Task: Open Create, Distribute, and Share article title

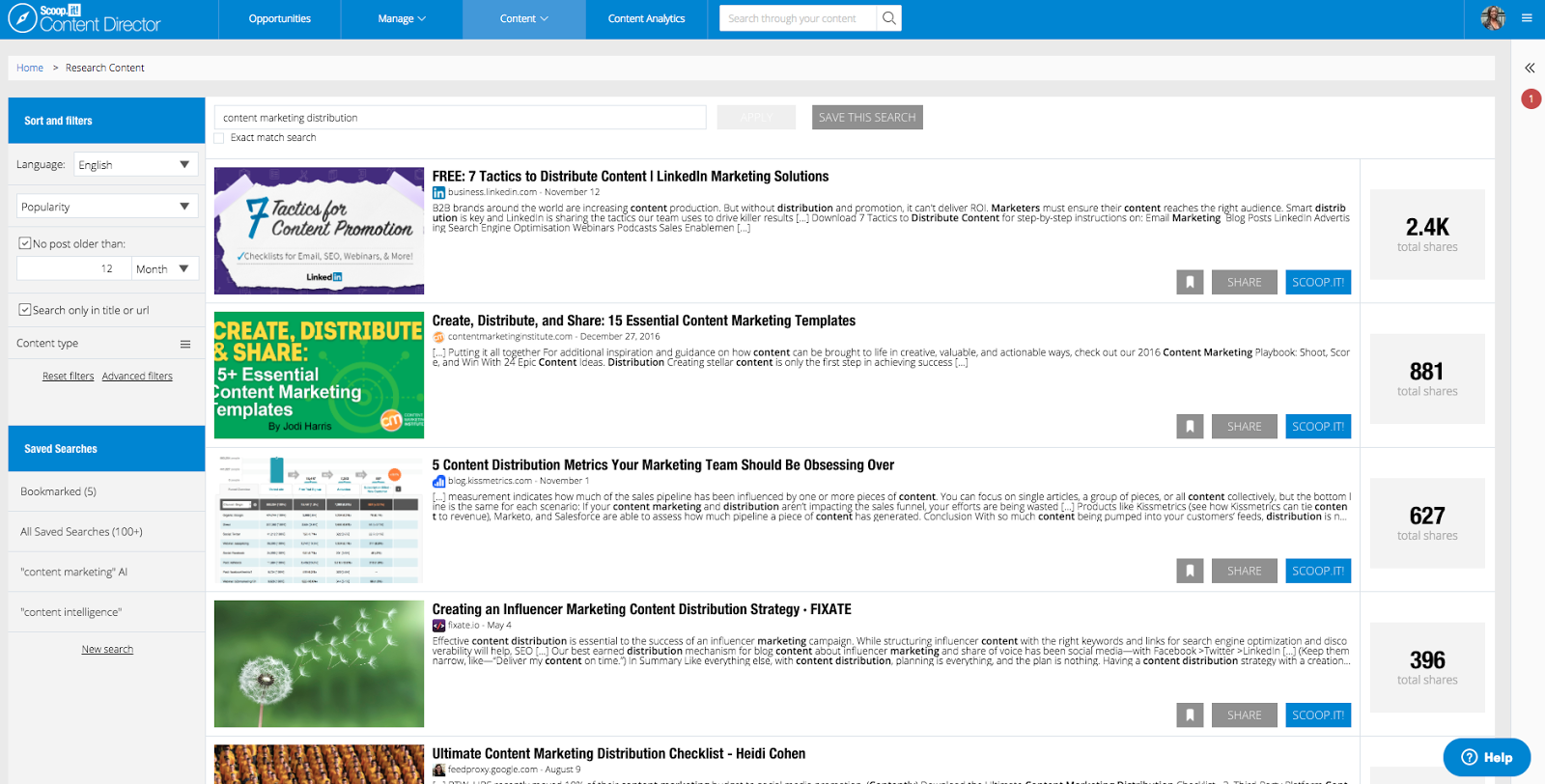Action: point(644,321)
